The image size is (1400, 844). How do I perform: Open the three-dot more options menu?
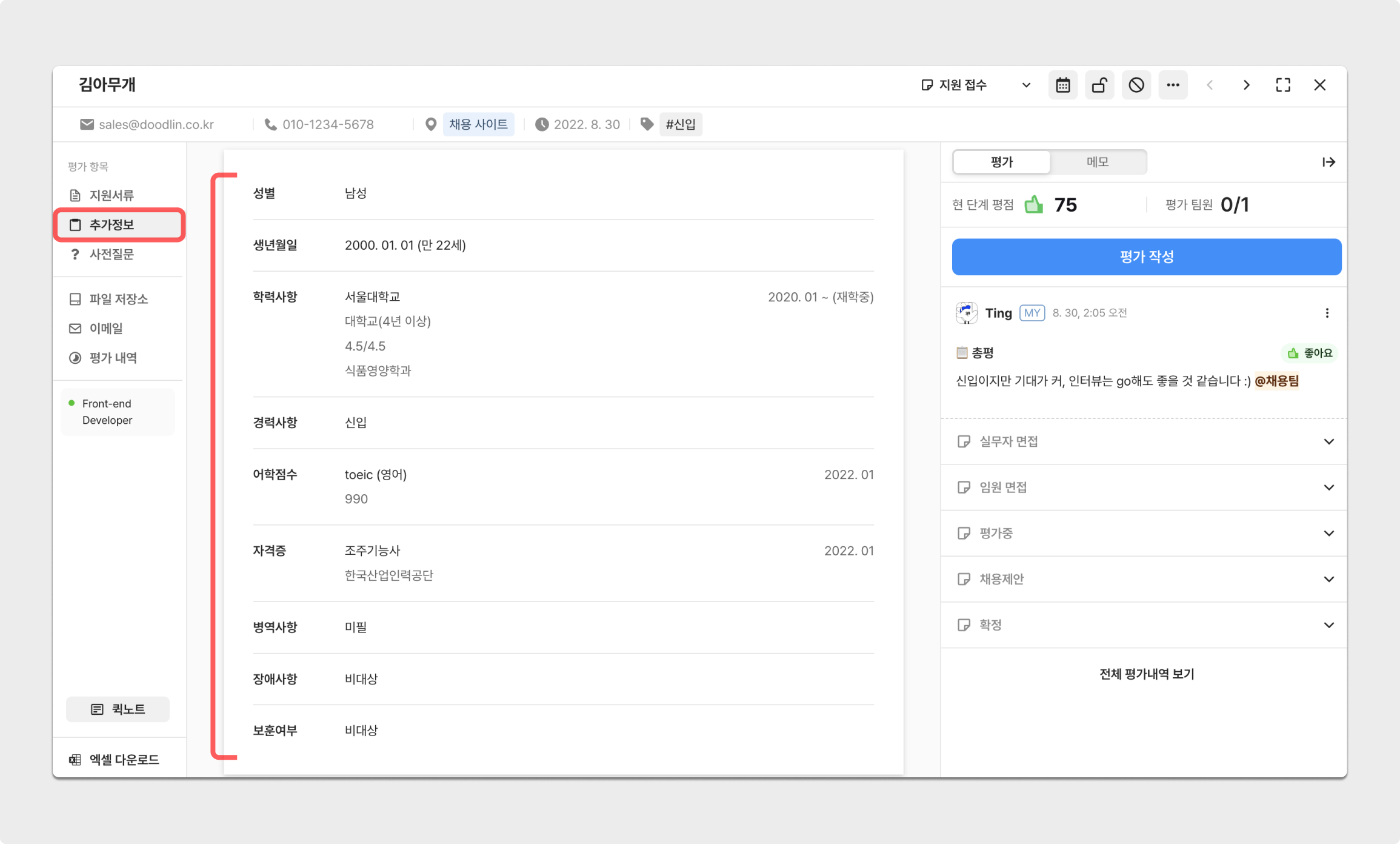click(x=1173, y=85)
